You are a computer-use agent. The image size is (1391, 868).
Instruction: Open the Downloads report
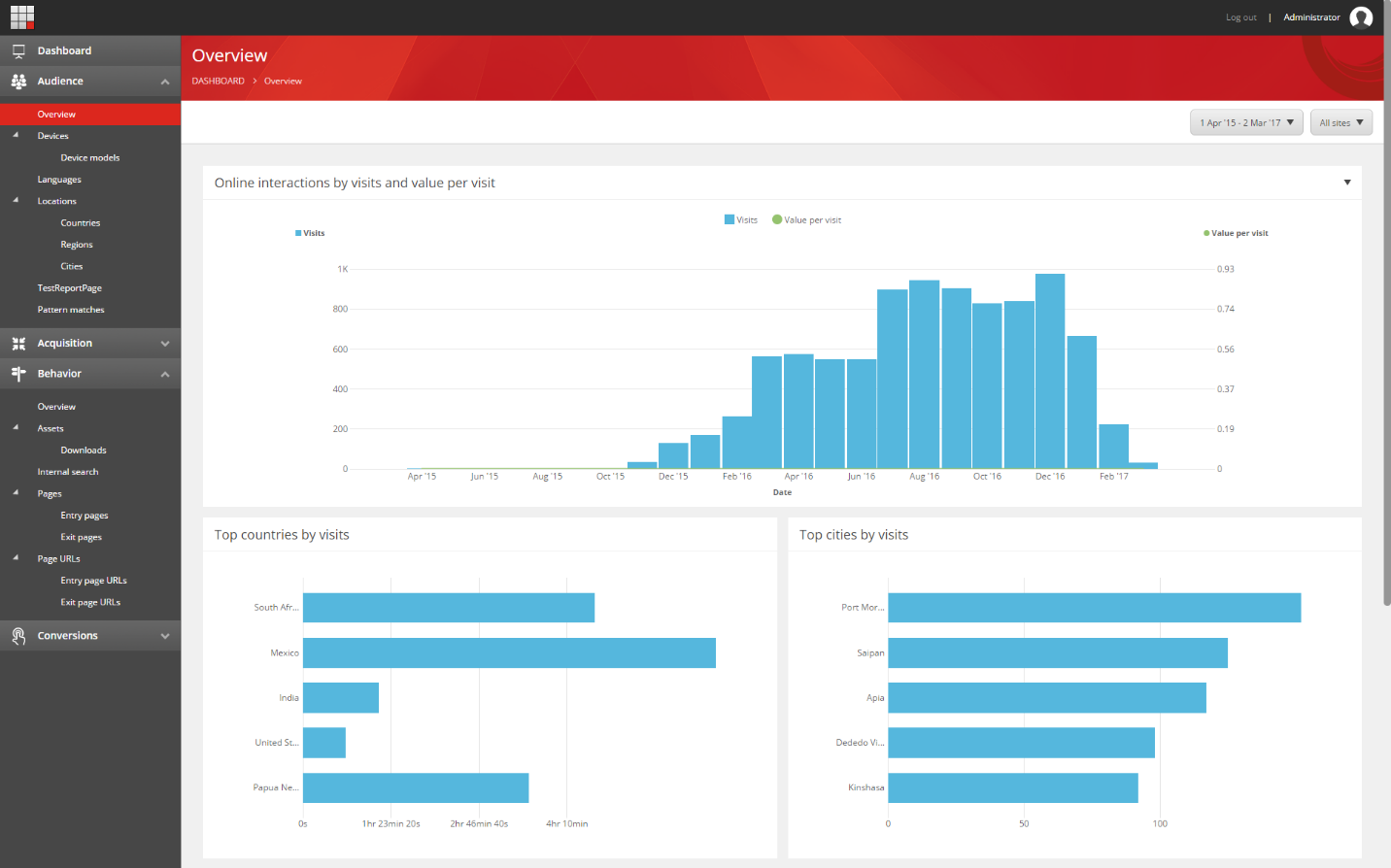coord(84,451)
